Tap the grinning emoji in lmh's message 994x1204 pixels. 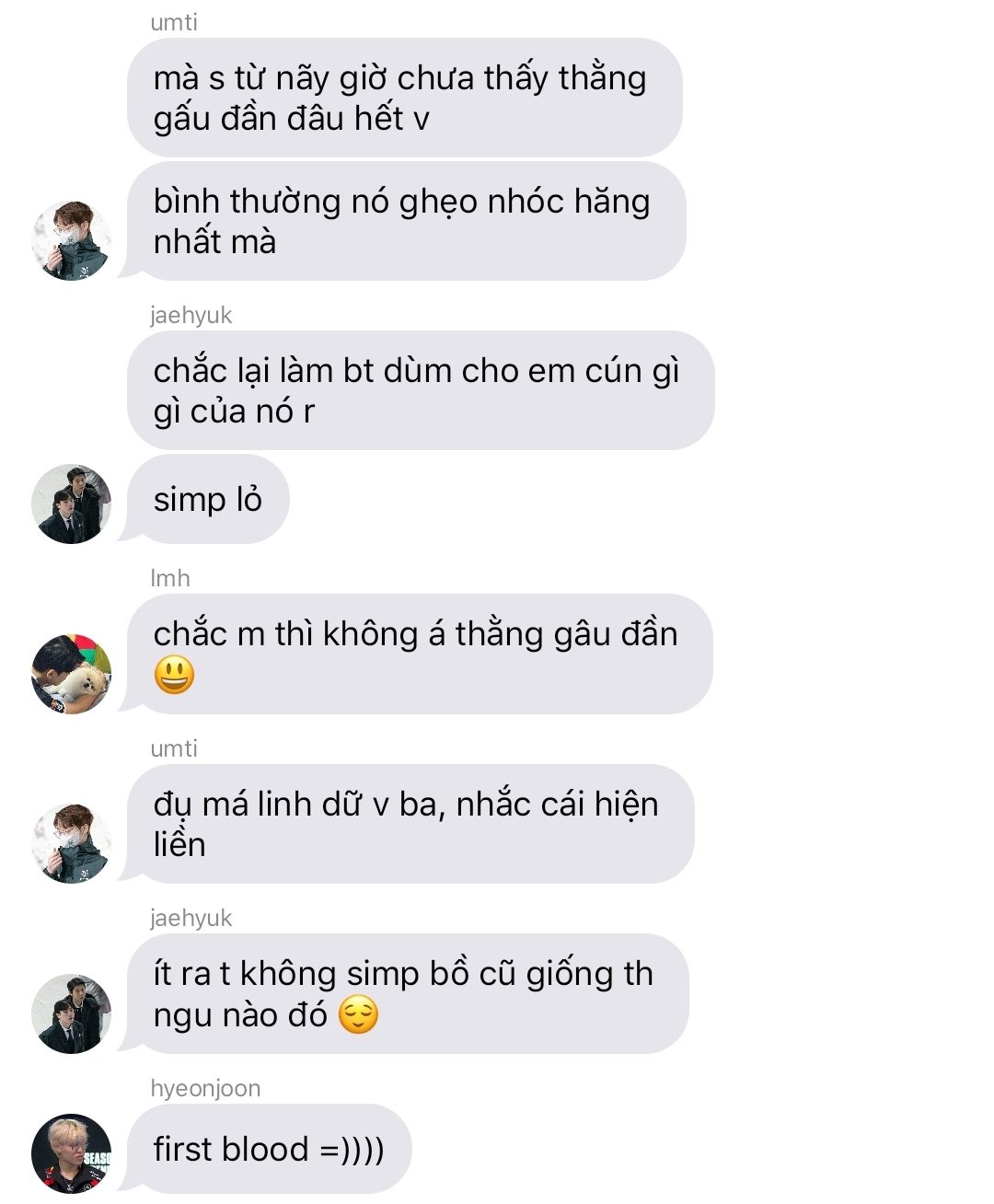pos(174,675)
